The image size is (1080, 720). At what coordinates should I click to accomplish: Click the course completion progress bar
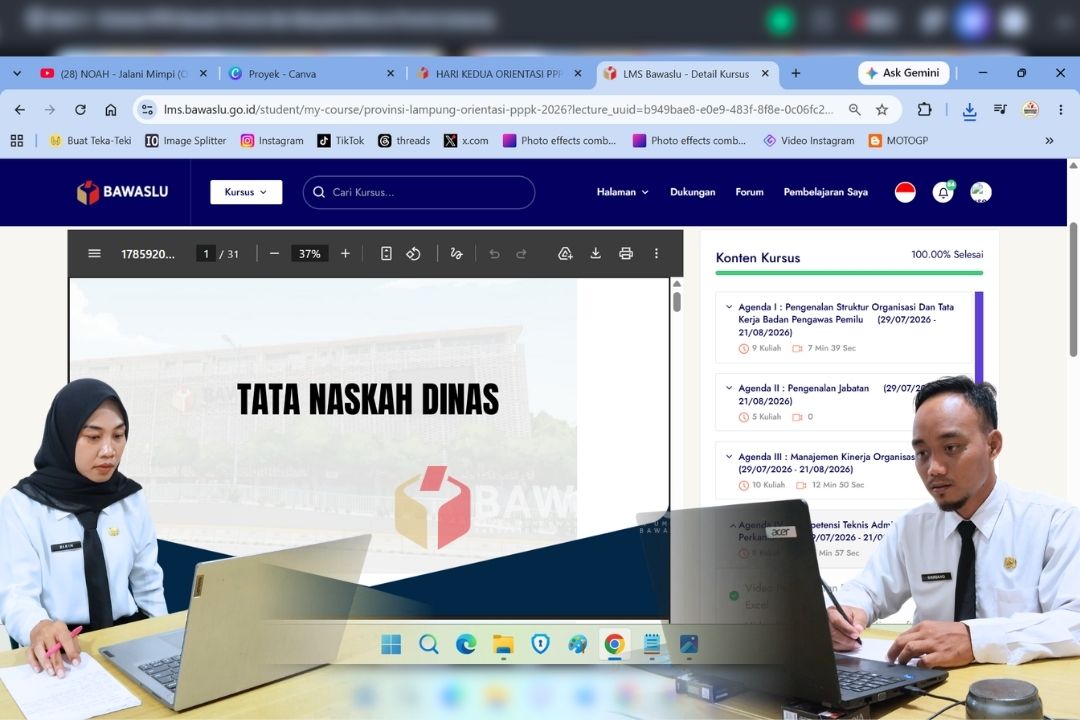tap(849, 273)
